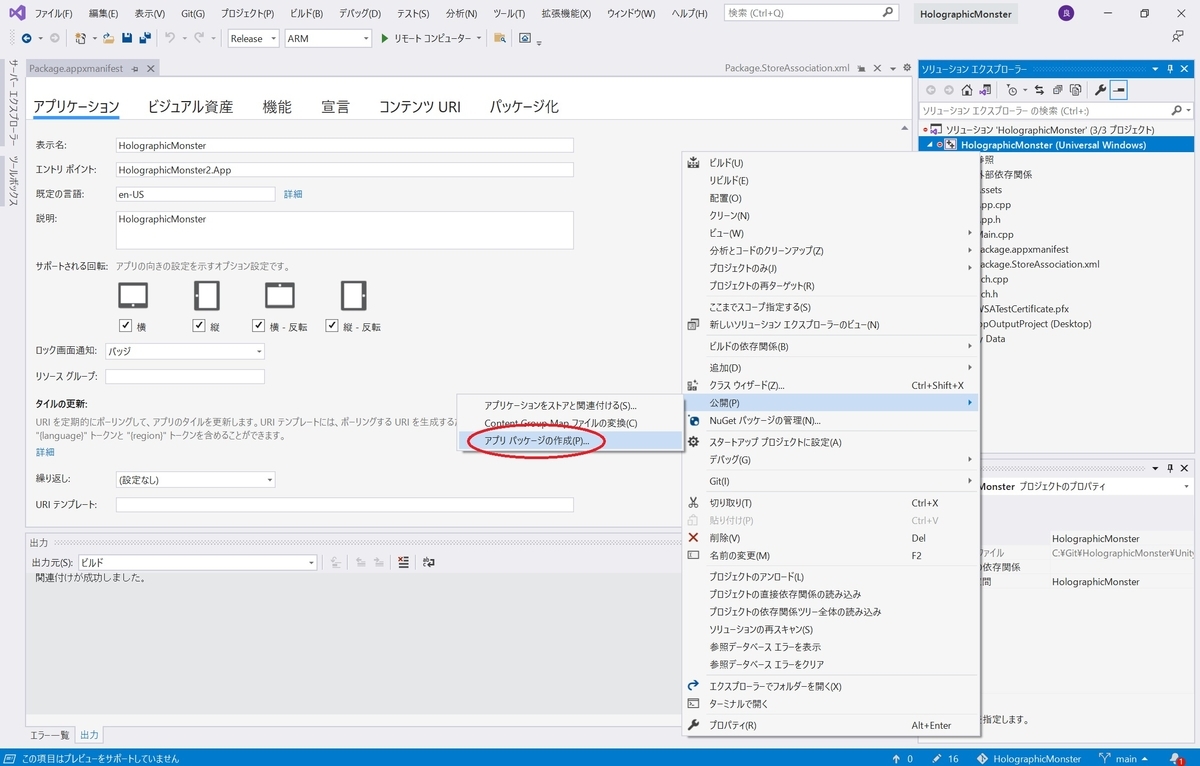Close the Package.appxmanifest tab
Image resolution: width=1200 pixels, height=766 pixels.
150,68
